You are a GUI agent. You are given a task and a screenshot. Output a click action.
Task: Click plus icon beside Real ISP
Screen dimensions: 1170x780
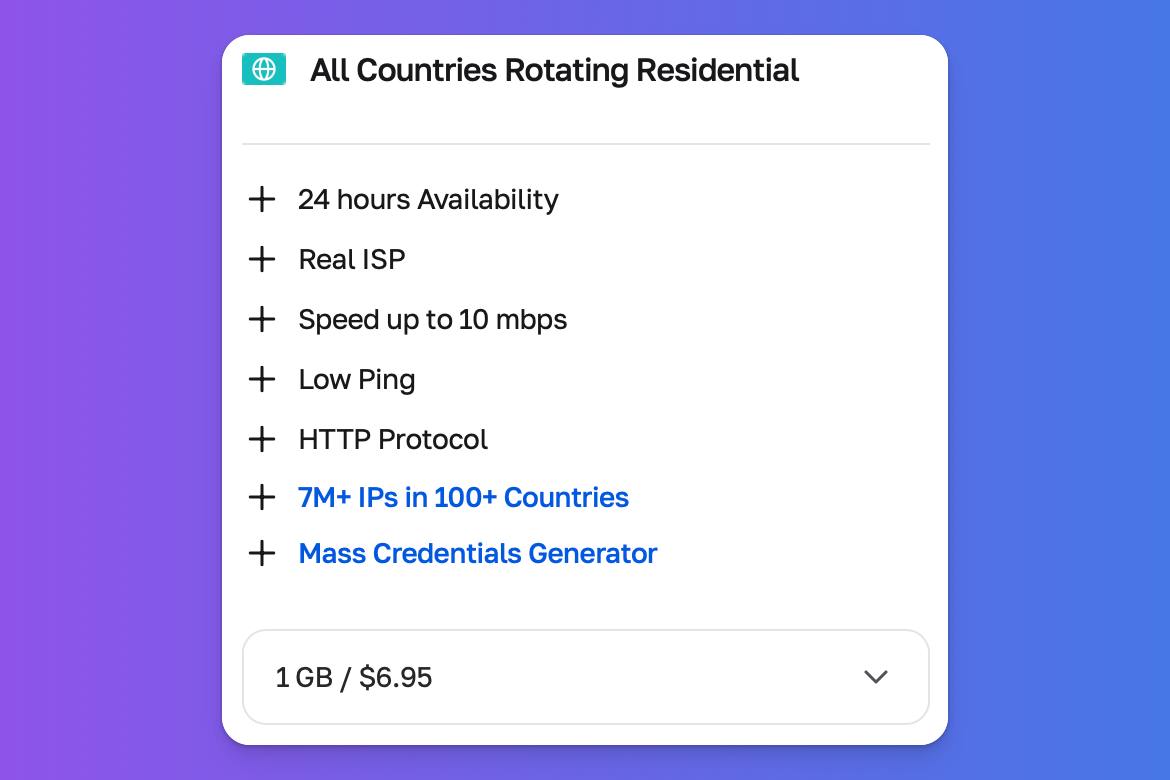tap(262, 259)
